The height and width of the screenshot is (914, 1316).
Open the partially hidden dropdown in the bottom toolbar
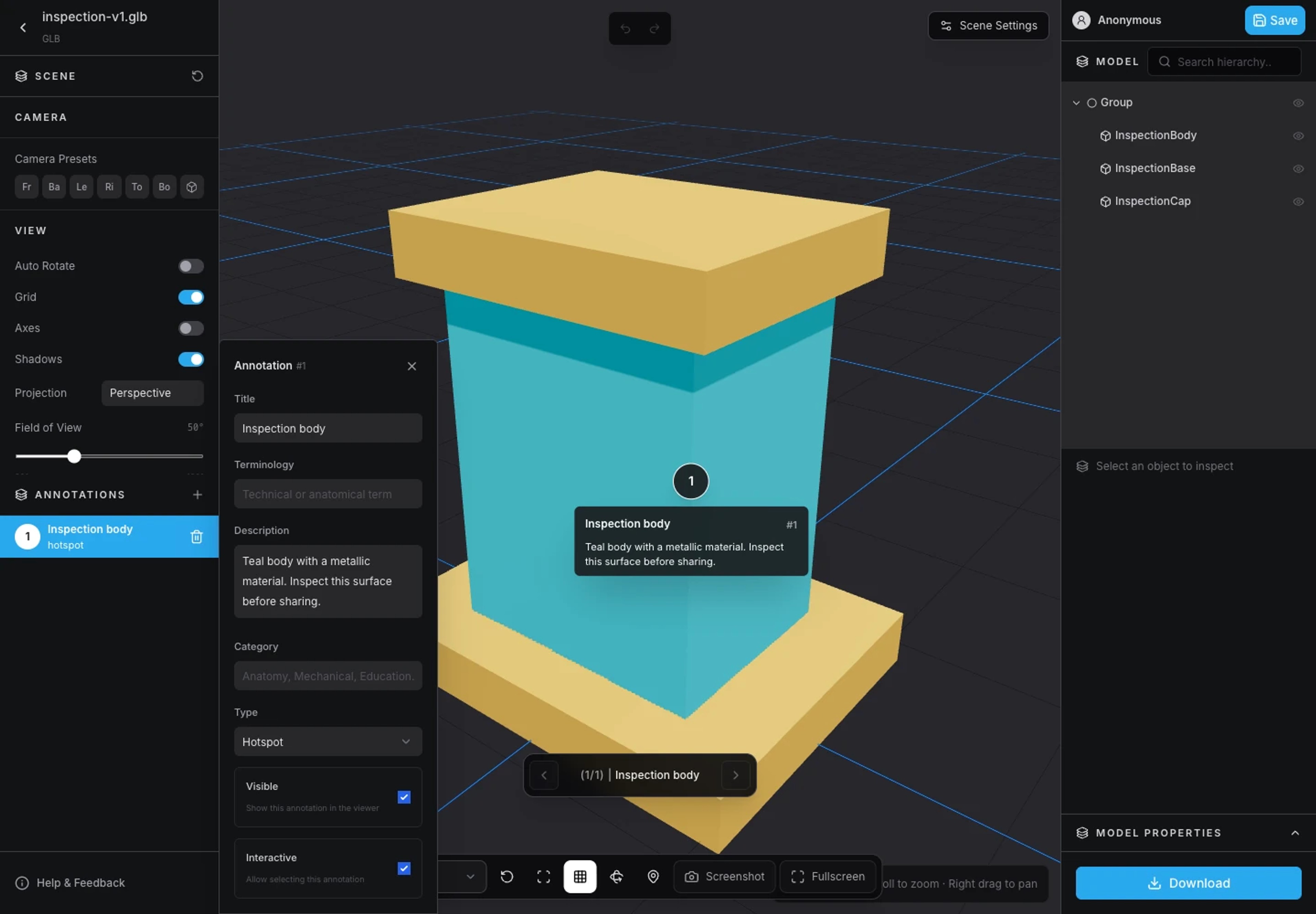tap(463, 876)
